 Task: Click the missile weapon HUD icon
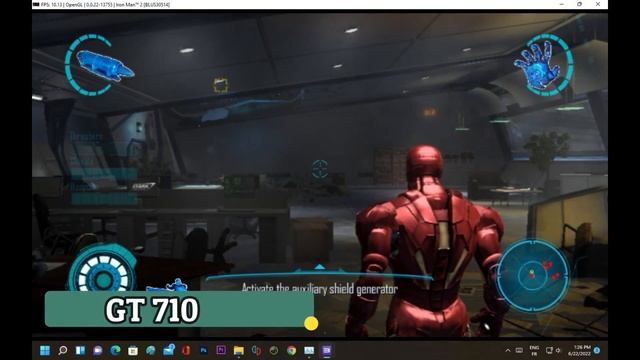click(x=105, y=65)
